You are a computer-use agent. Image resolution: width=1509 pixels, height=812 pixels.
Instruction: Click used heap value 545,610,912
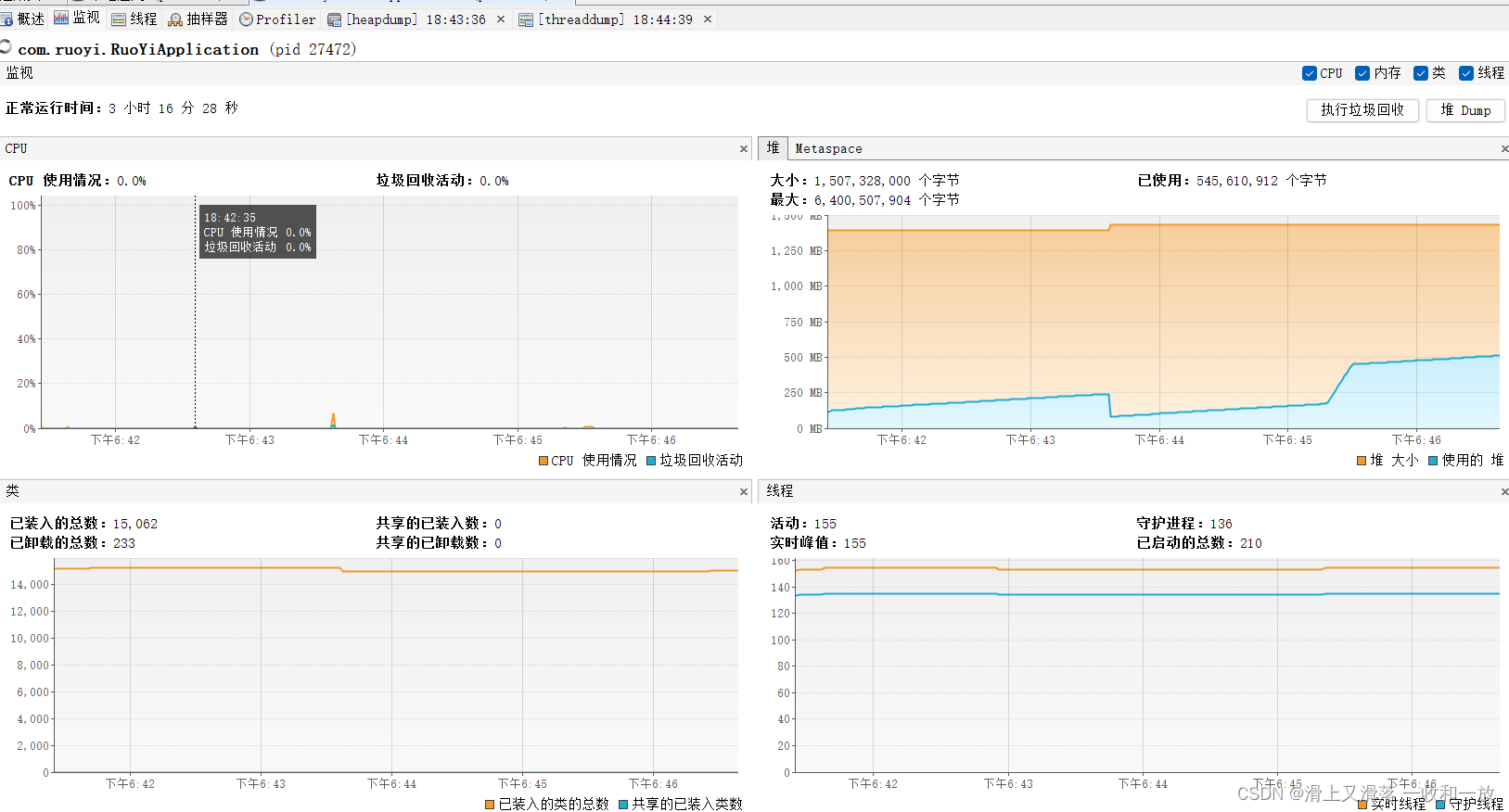point(1236,181)
